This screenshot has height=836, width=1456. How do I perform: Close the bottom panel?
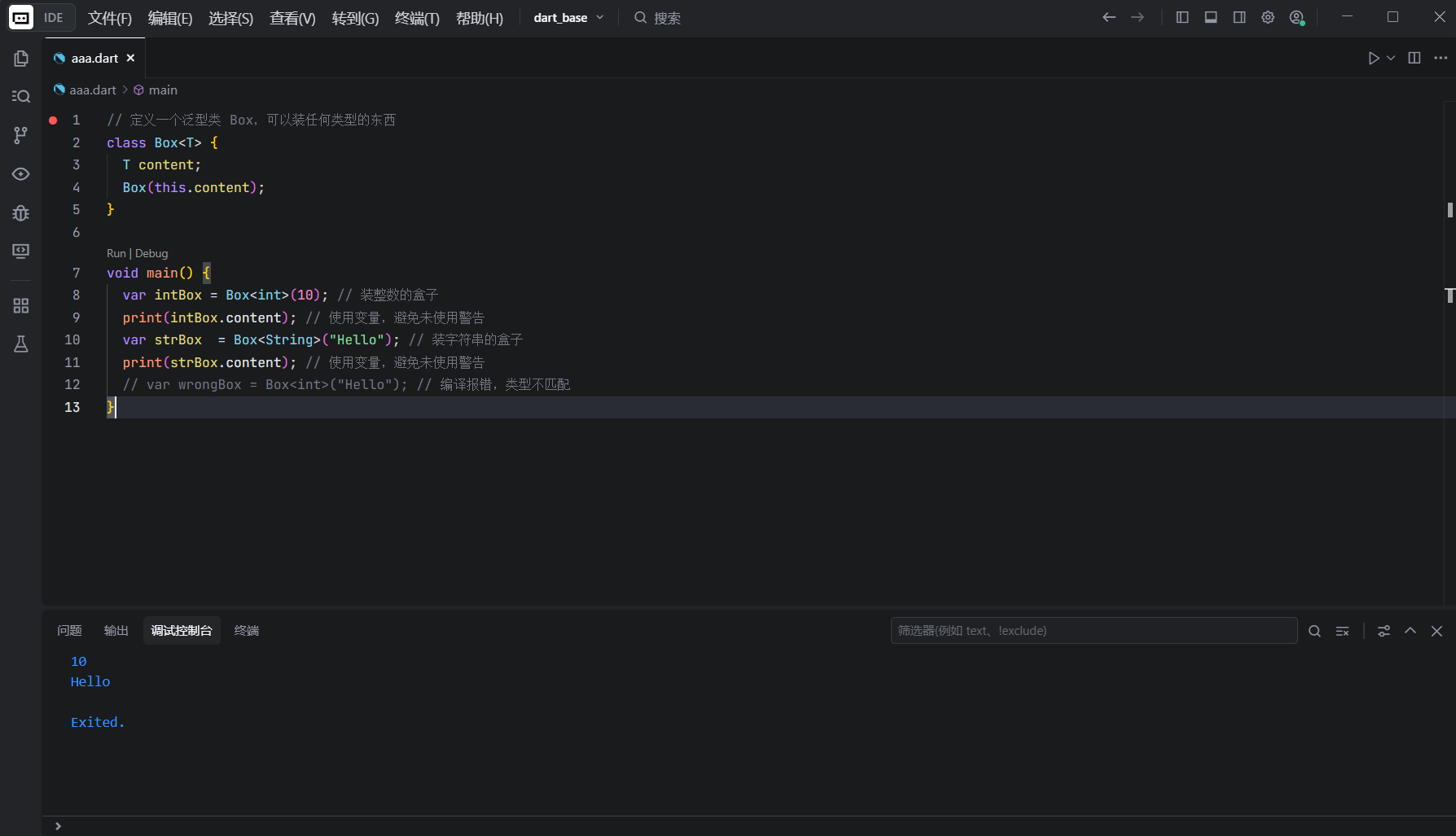point(1437,631)
